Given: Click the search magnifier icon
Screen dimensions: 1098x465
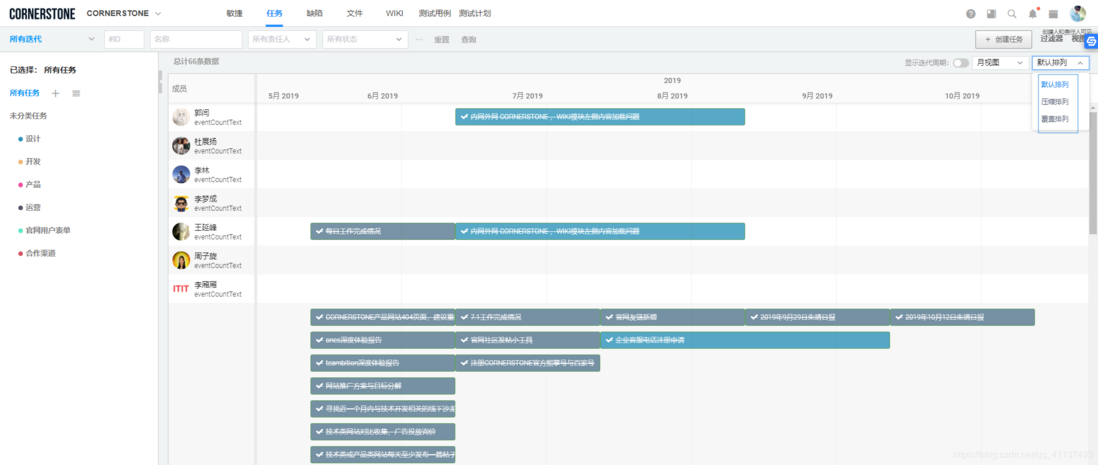Looking at the screenshot, I should (1012, 14).
